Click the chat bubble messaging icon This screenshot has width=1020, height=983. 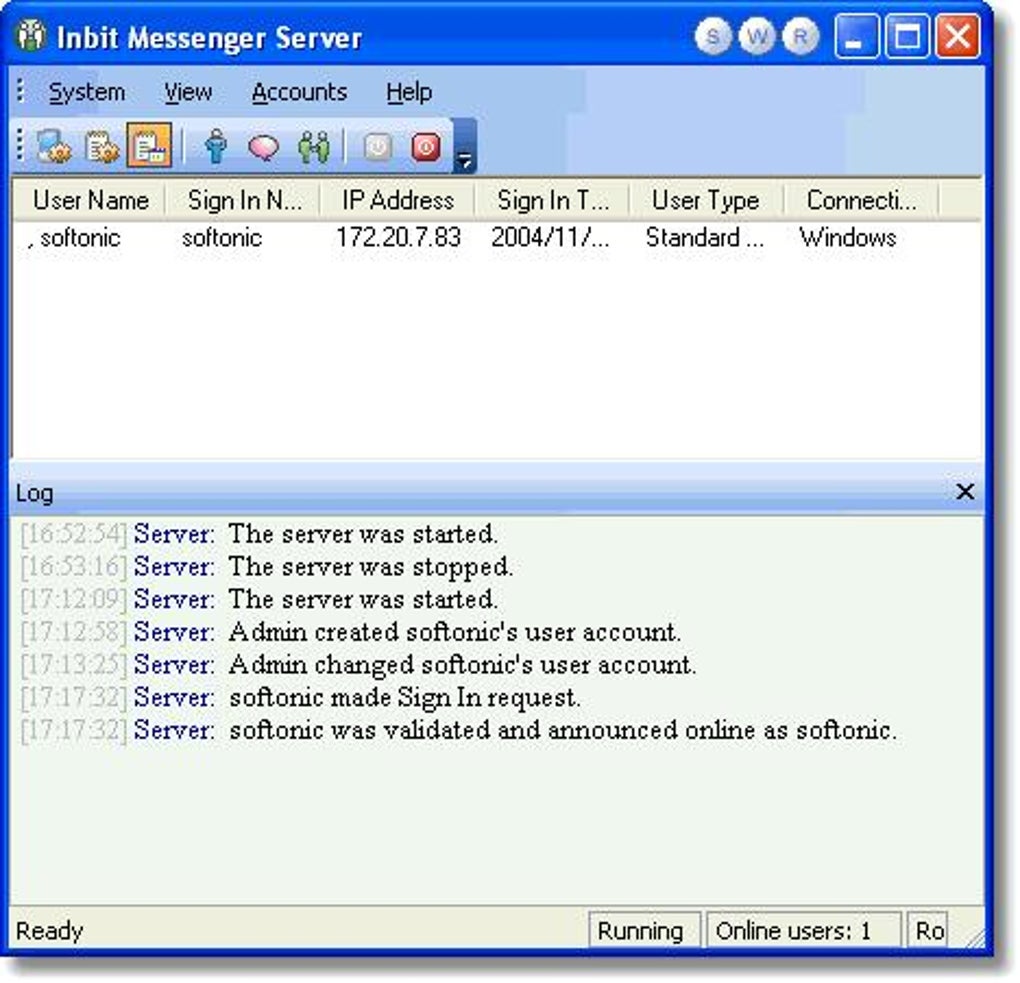point(262,145)
